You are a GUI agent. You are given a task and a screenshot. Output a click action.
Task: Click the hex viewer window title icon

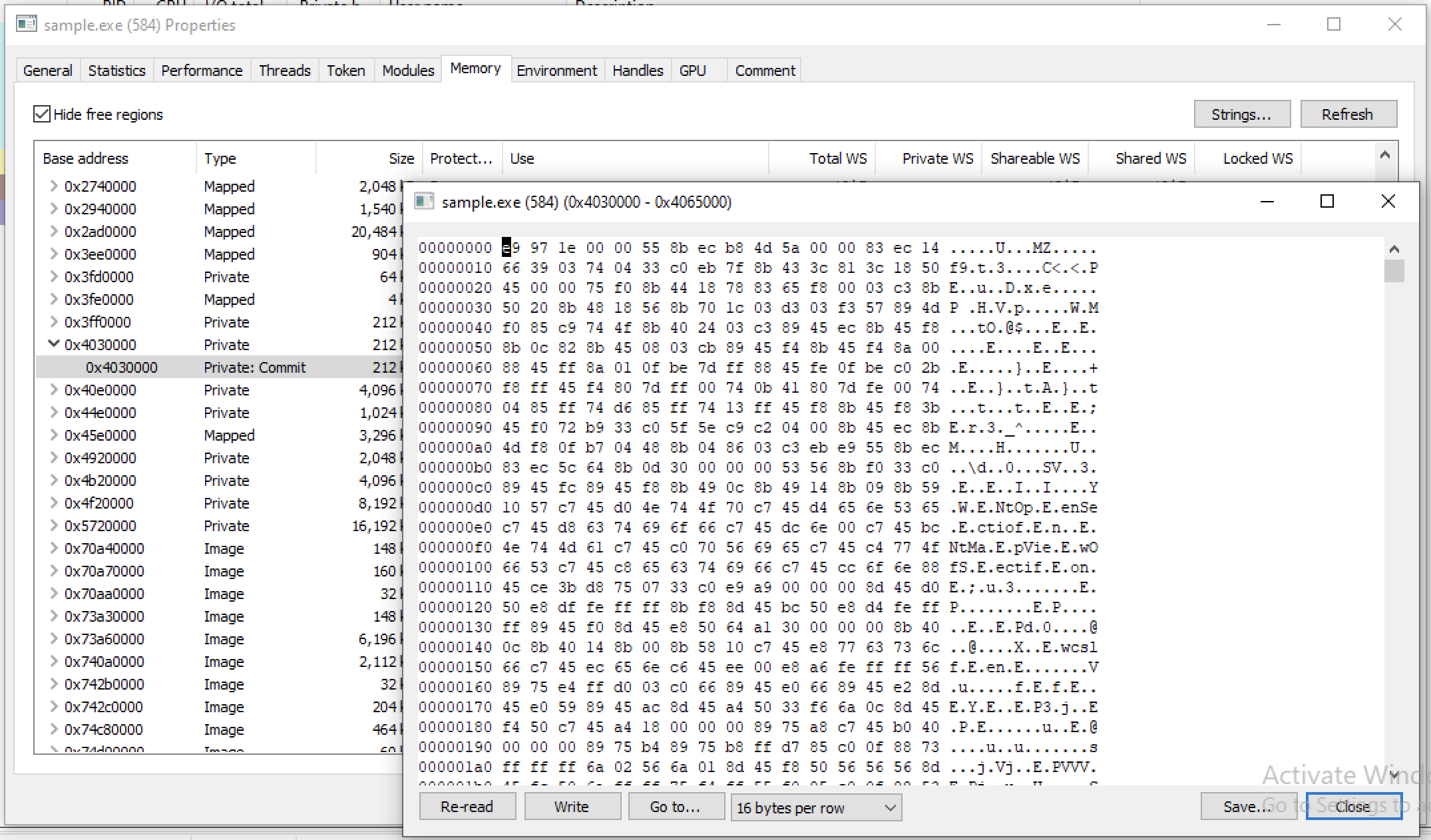(424, 201)
